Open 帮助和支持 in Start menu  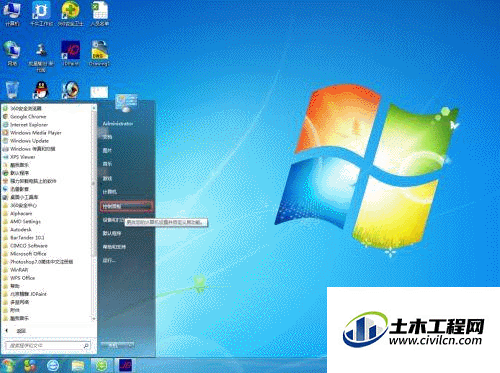[114, 247]
